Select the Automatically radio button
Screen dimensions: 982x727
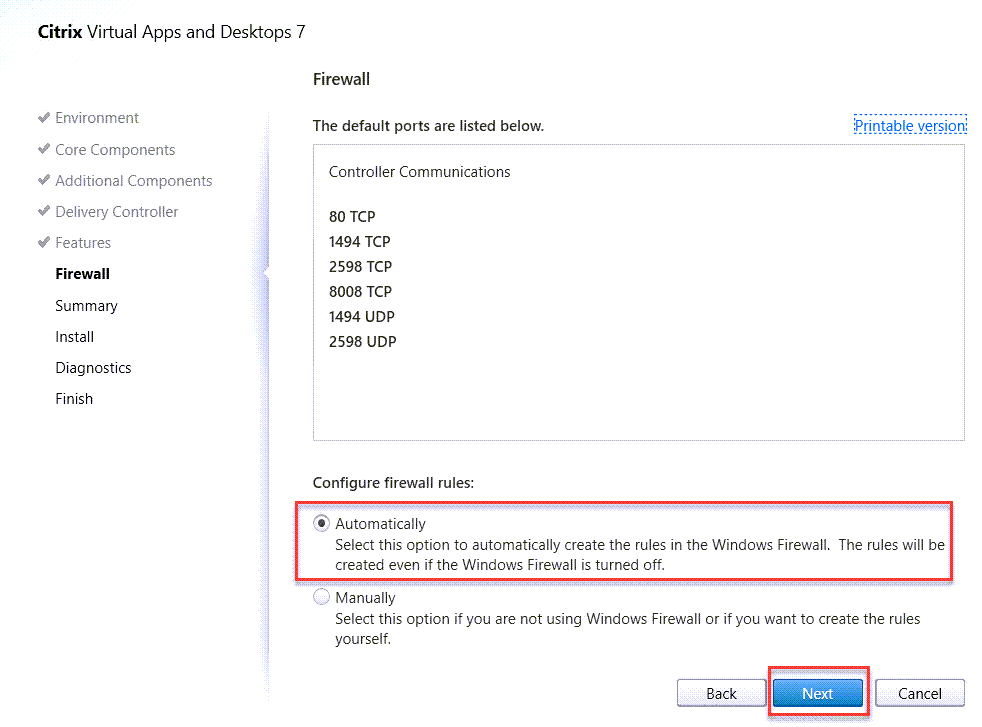pos(321,523)
